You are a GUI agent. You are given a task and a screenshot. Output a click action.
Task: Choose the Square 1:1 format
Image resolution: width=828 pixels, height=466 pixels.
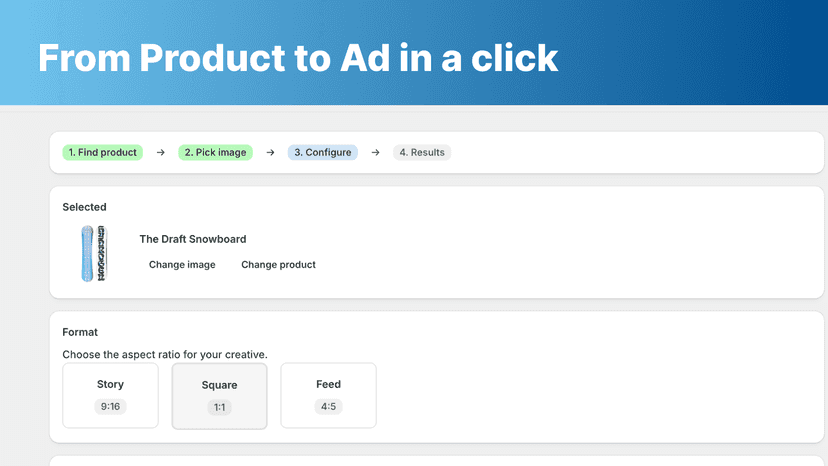pos(219,396)
